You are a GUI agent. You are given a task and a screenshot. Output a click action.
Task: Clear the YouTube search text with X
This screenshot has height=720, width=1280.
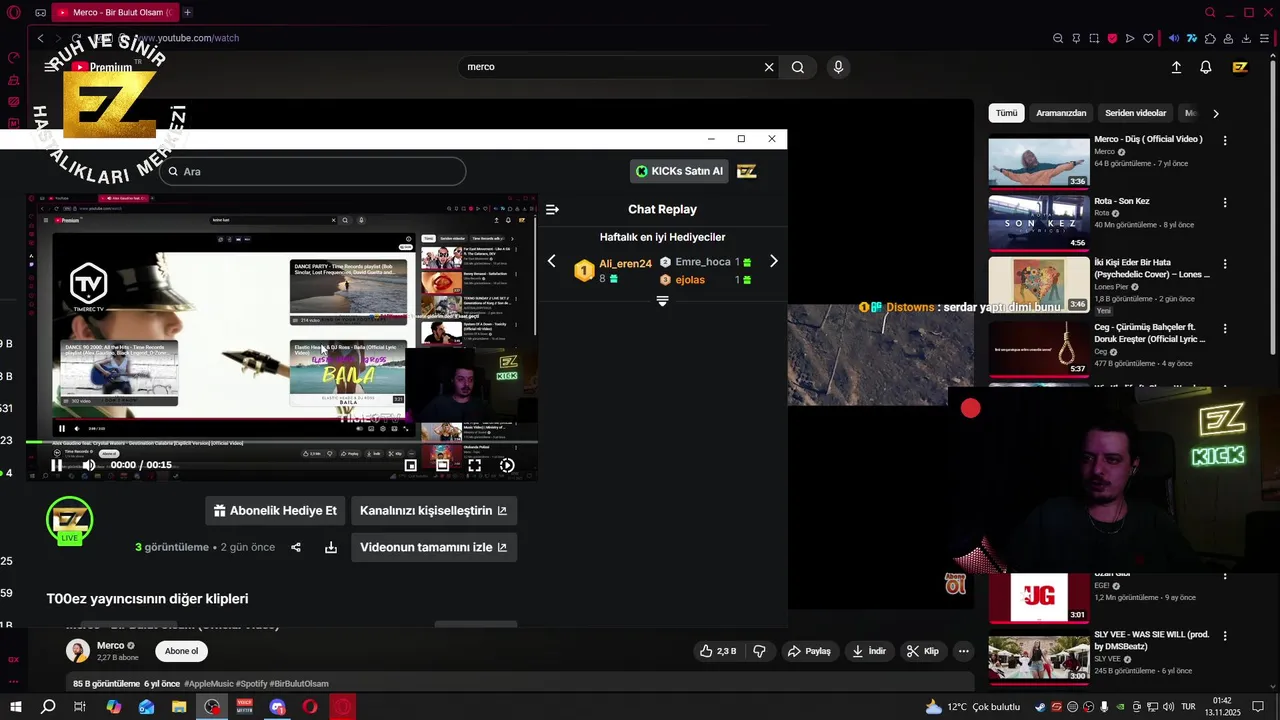point(769,67)
